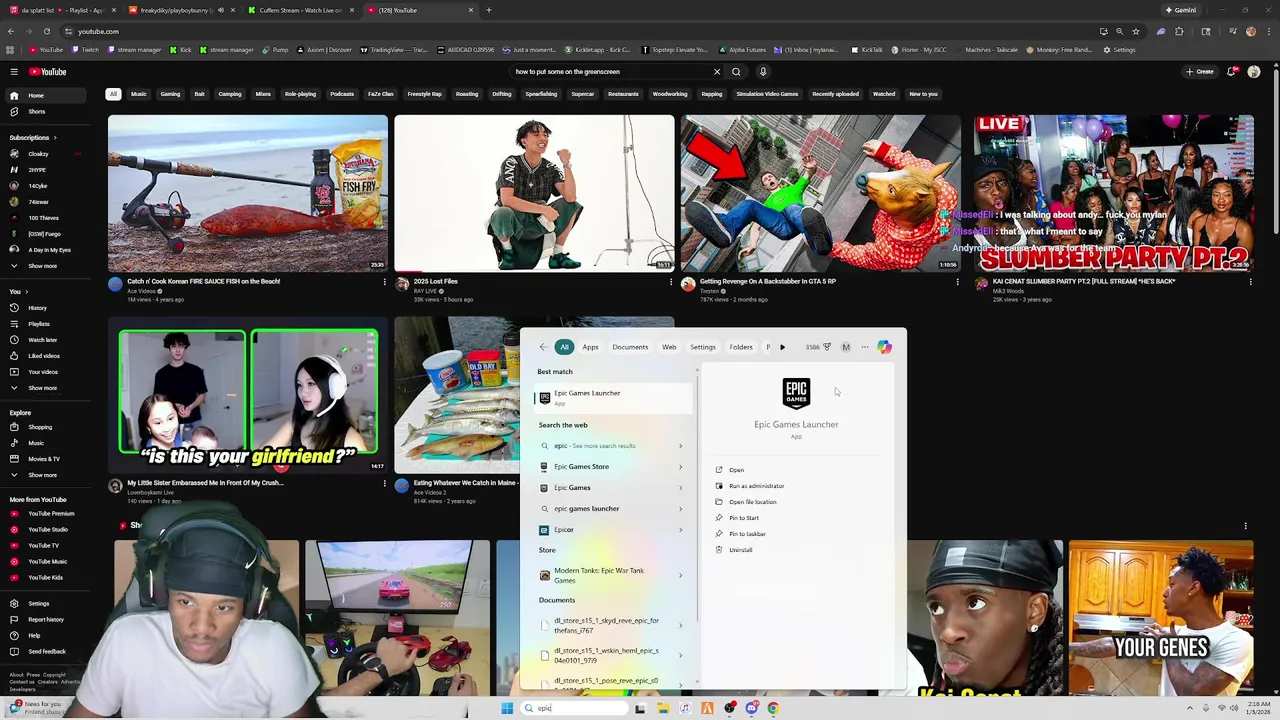This screenshot has height=720, width=1280.
Task: Open Movies & TV under Explore
Action: (48, 459)
